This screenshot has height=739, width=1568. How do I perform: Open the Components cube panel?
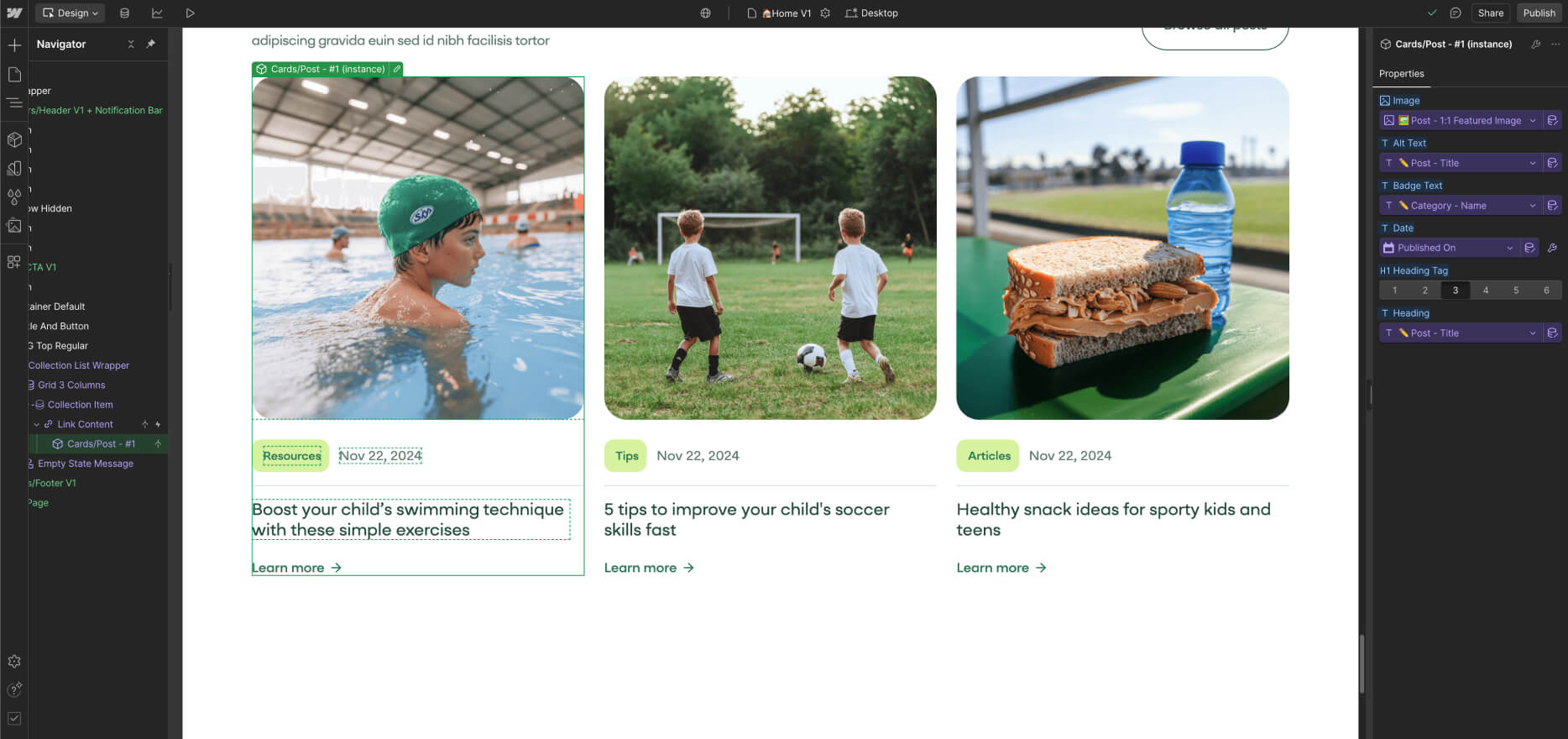click(14, 139)
